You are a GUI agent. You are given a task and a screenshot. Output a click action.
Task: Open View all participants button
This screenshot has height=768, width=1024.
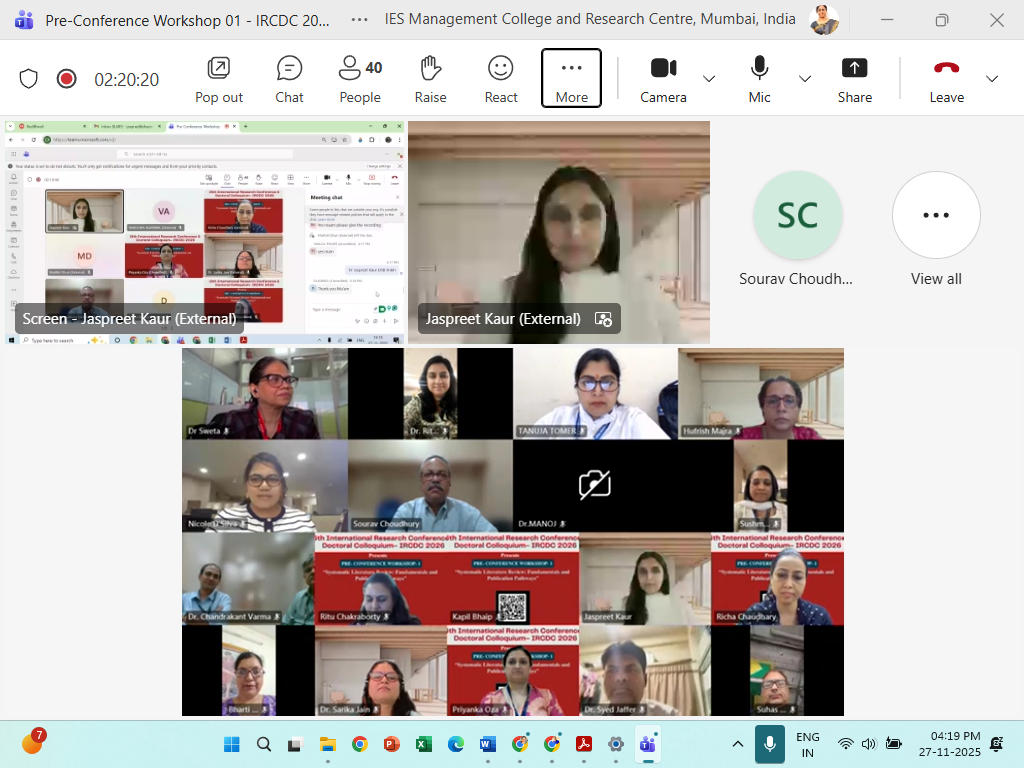936,216
